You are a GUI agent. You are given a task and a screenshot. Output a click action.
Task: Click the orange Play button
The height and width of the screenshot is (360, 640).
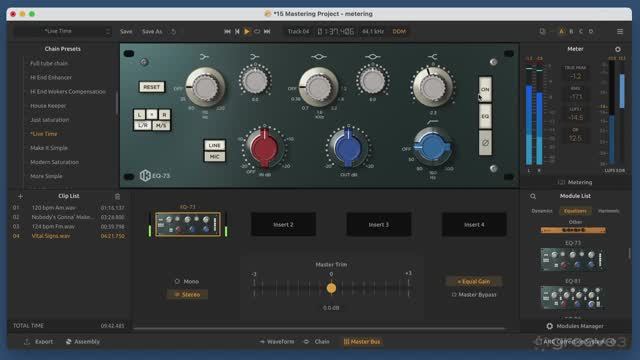point(247,31)
